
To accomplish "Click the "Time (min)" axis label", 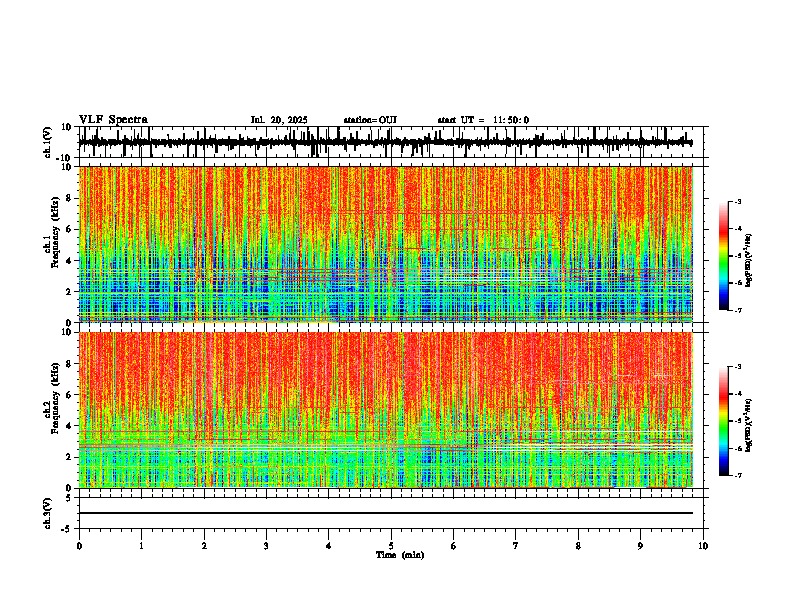I will [400, 555].
